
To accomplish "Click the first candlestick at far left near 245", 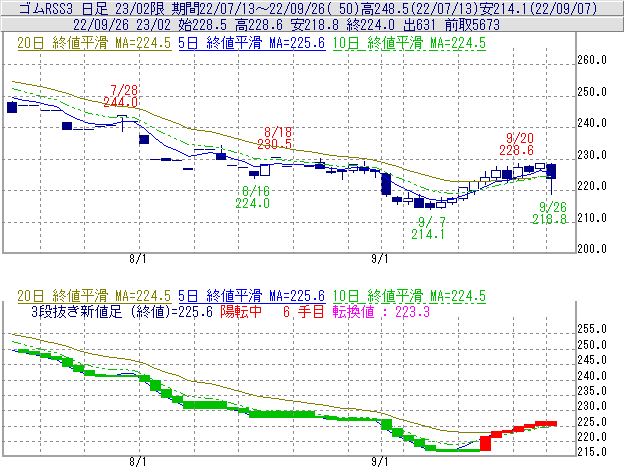I will pyautogui.click(x=12, y=107).
